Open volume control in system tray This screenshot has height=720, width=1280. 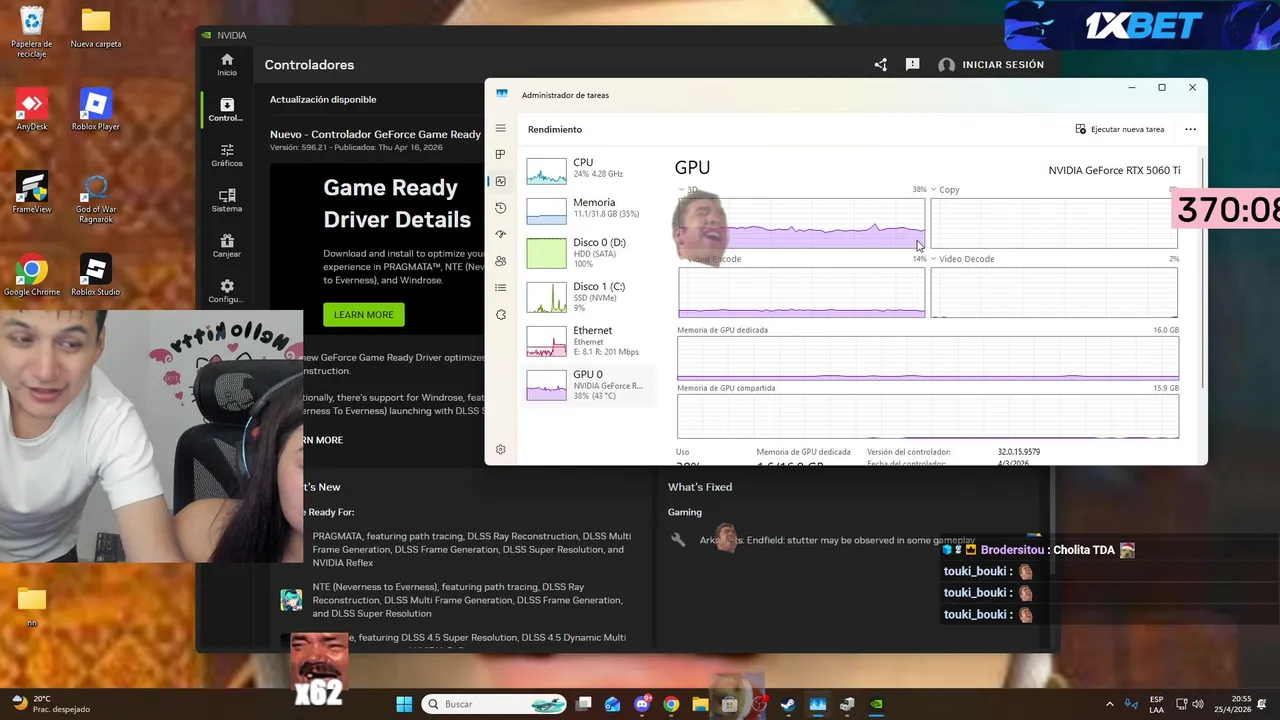tap(1198, 704)
